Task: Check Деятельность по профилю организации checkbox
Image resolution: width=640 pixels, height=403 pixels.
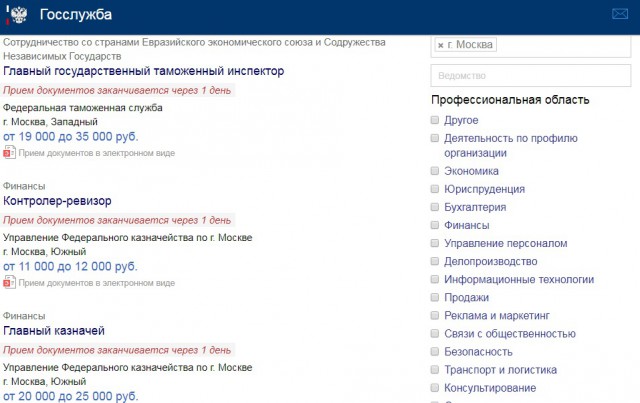Action: pos(435,138)
